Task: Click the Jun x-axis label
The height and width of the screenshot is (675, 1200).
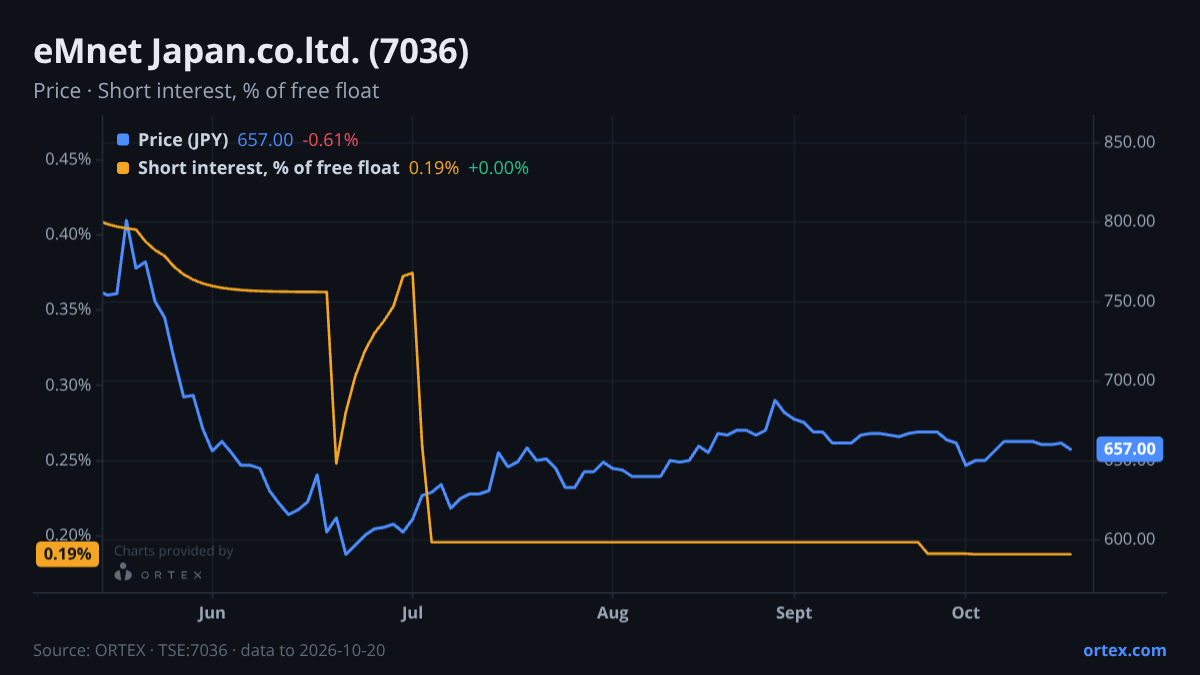Action: (212, 613)
